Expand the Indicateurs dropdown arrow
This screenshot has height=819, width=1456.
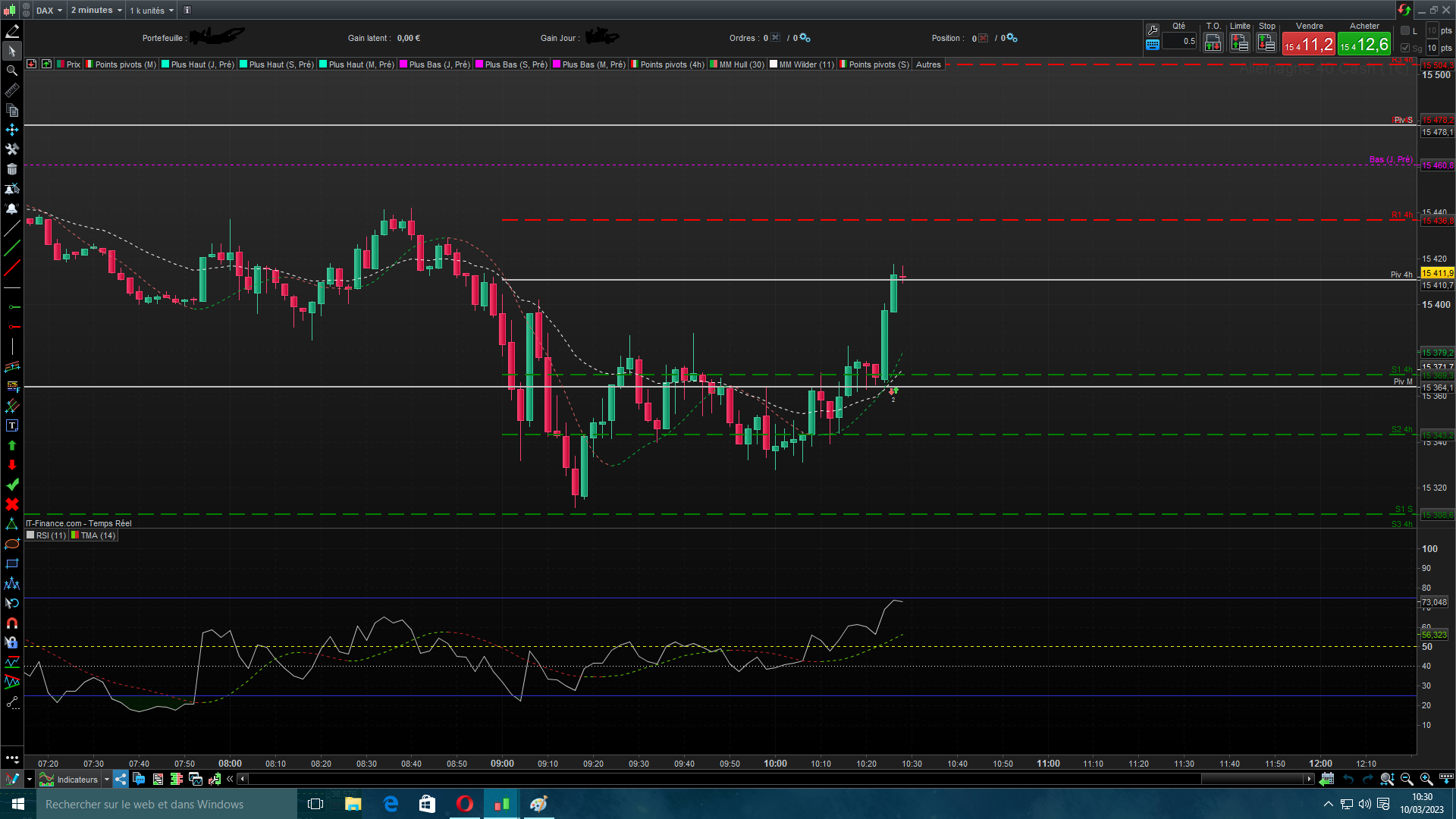click(x=107, y=779)
